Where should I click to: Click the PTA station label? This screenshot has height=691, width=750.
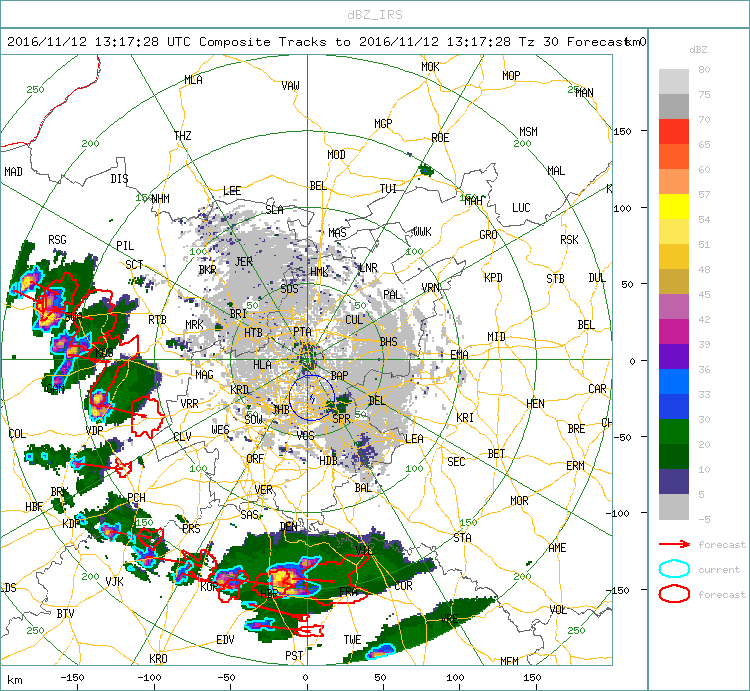(x=302, y=331)
